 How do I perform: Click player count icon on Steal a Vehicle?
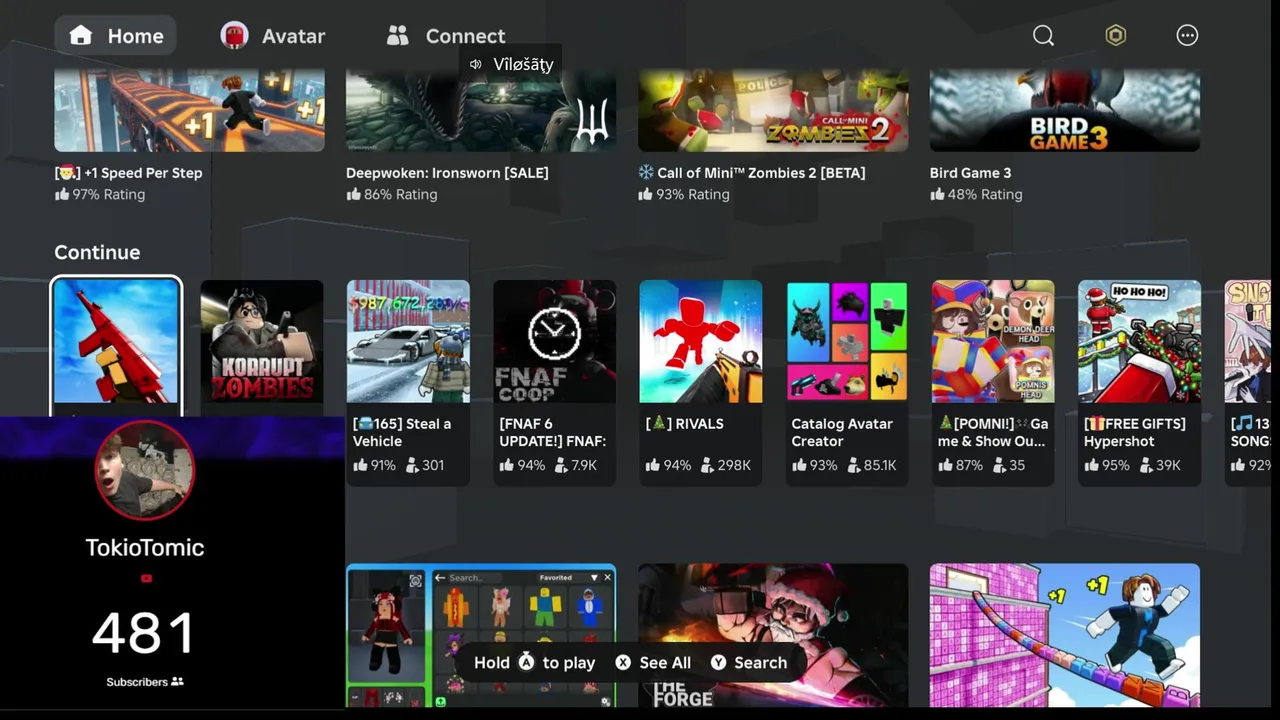pyautogui.click(x=411, y=465)
